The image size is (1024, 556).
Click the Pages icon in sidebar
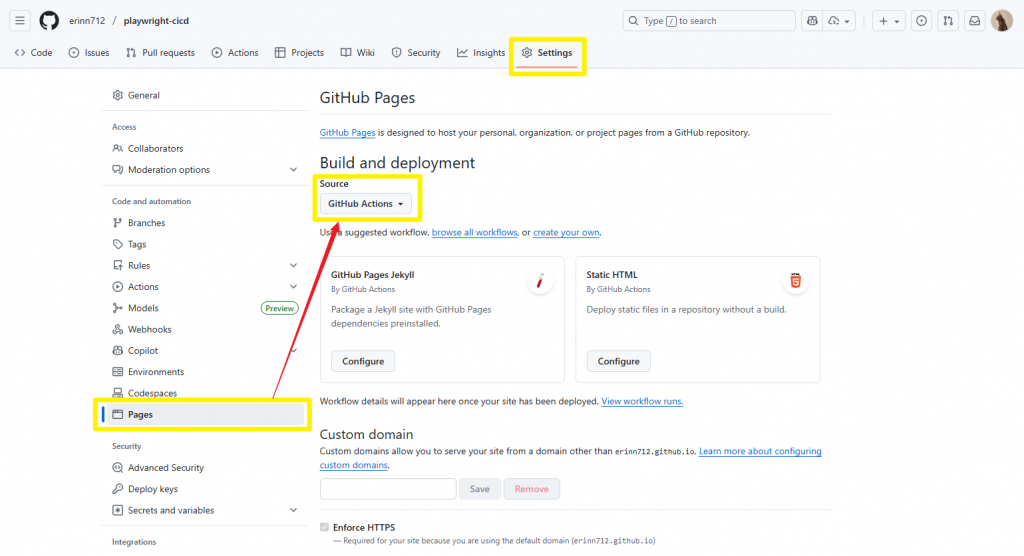[x=118, y=414]
